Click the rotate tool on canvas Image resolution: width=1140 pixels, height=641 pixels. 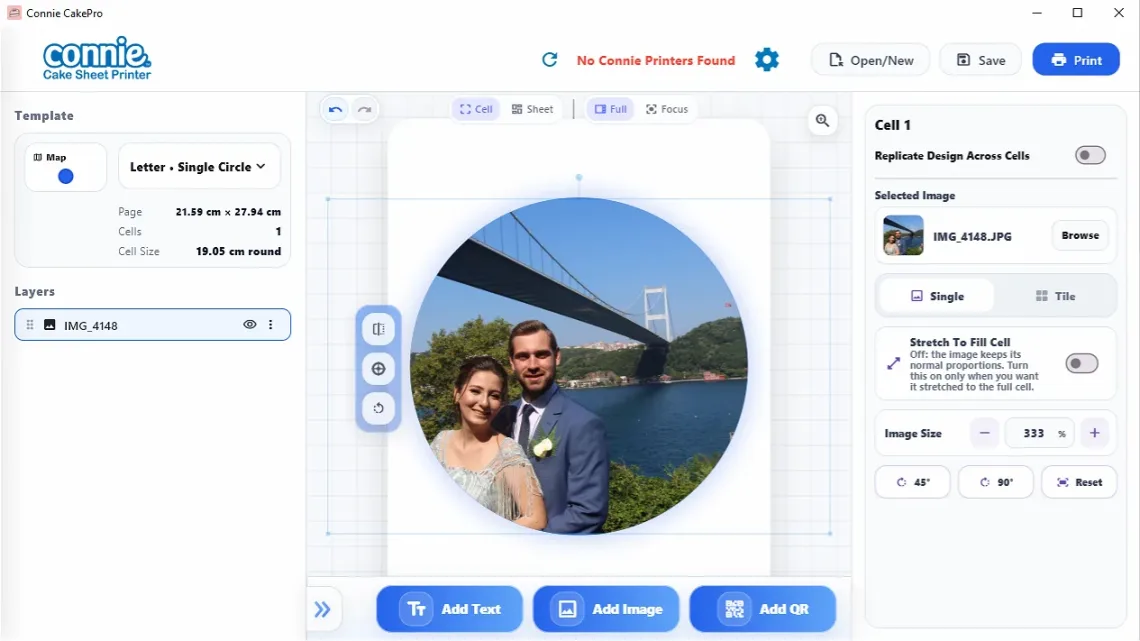[x=379, y=408]
